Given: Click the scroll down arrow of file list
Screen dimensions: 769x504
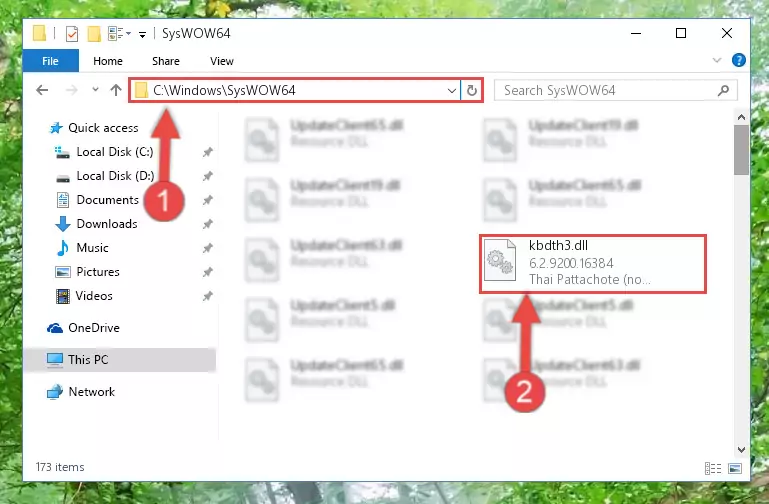Looking at the screenshot, I should (741, 450).
